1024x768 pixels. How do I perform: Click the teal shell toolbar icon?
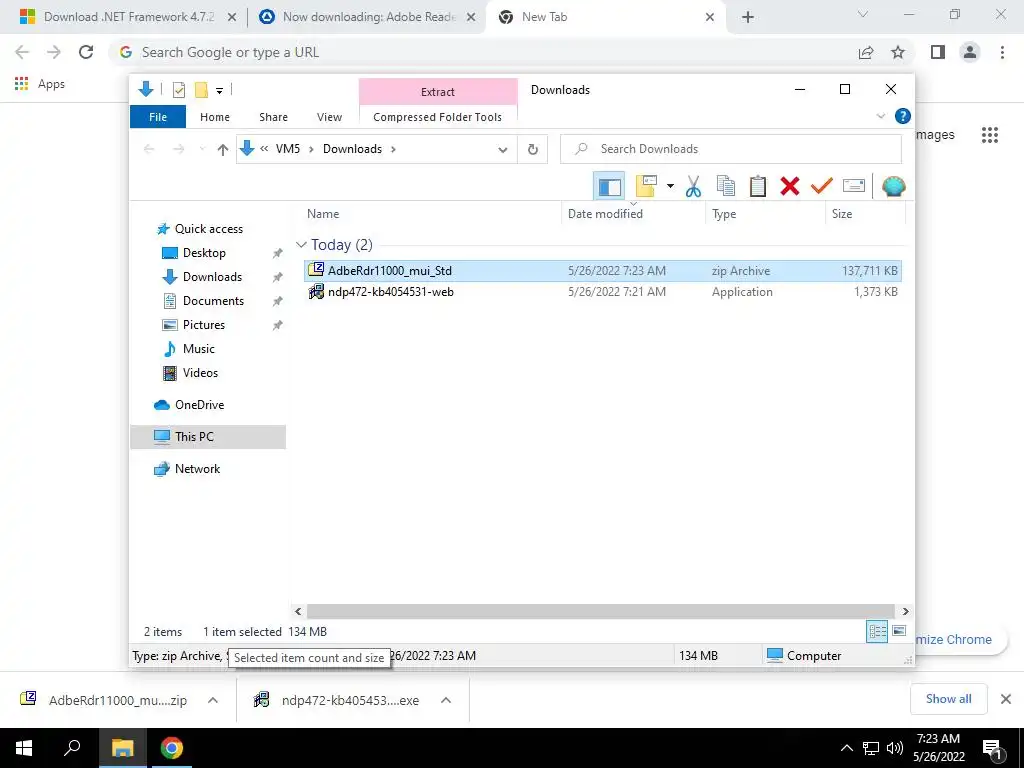(893, 187)
